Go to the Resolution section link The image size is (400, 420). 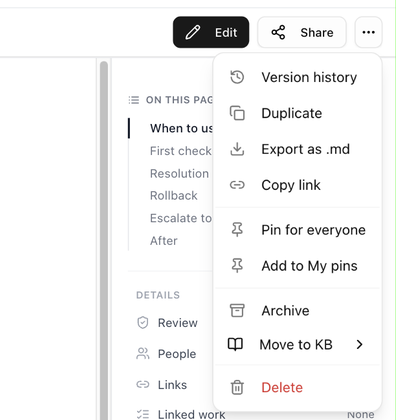[179, 173]
